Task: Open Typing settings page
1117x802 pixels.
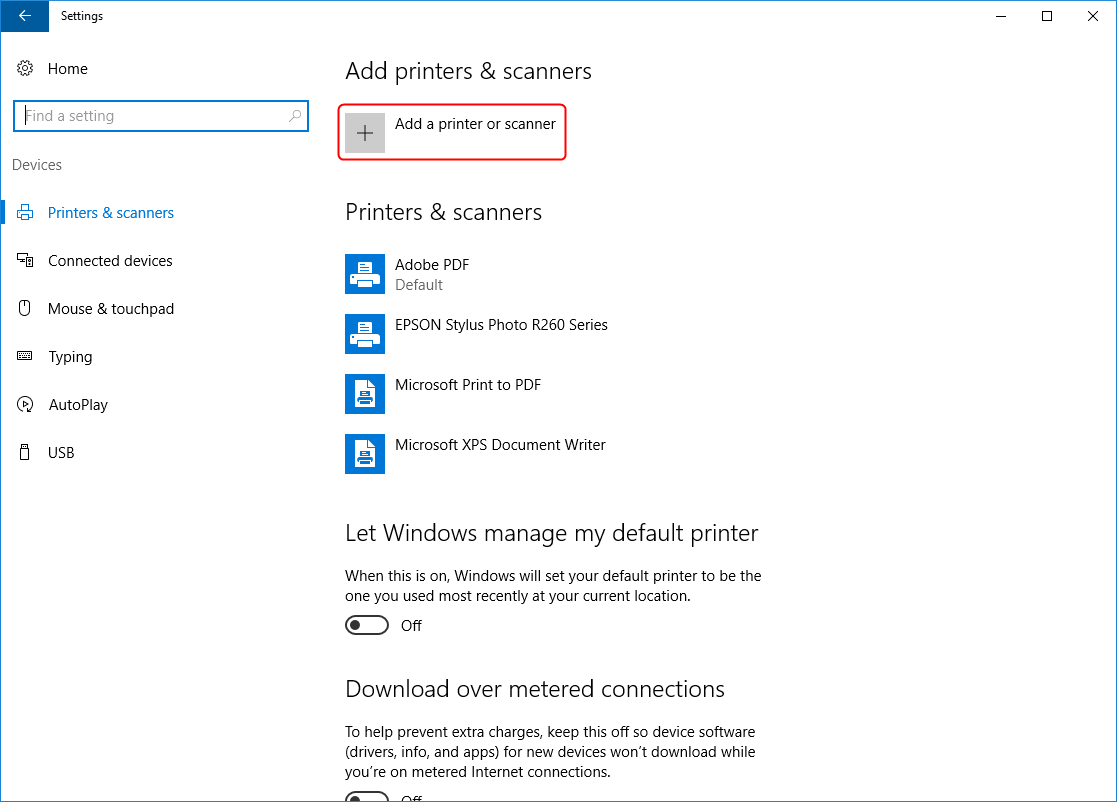Action: pyautogui.click(x=70, y=357)
